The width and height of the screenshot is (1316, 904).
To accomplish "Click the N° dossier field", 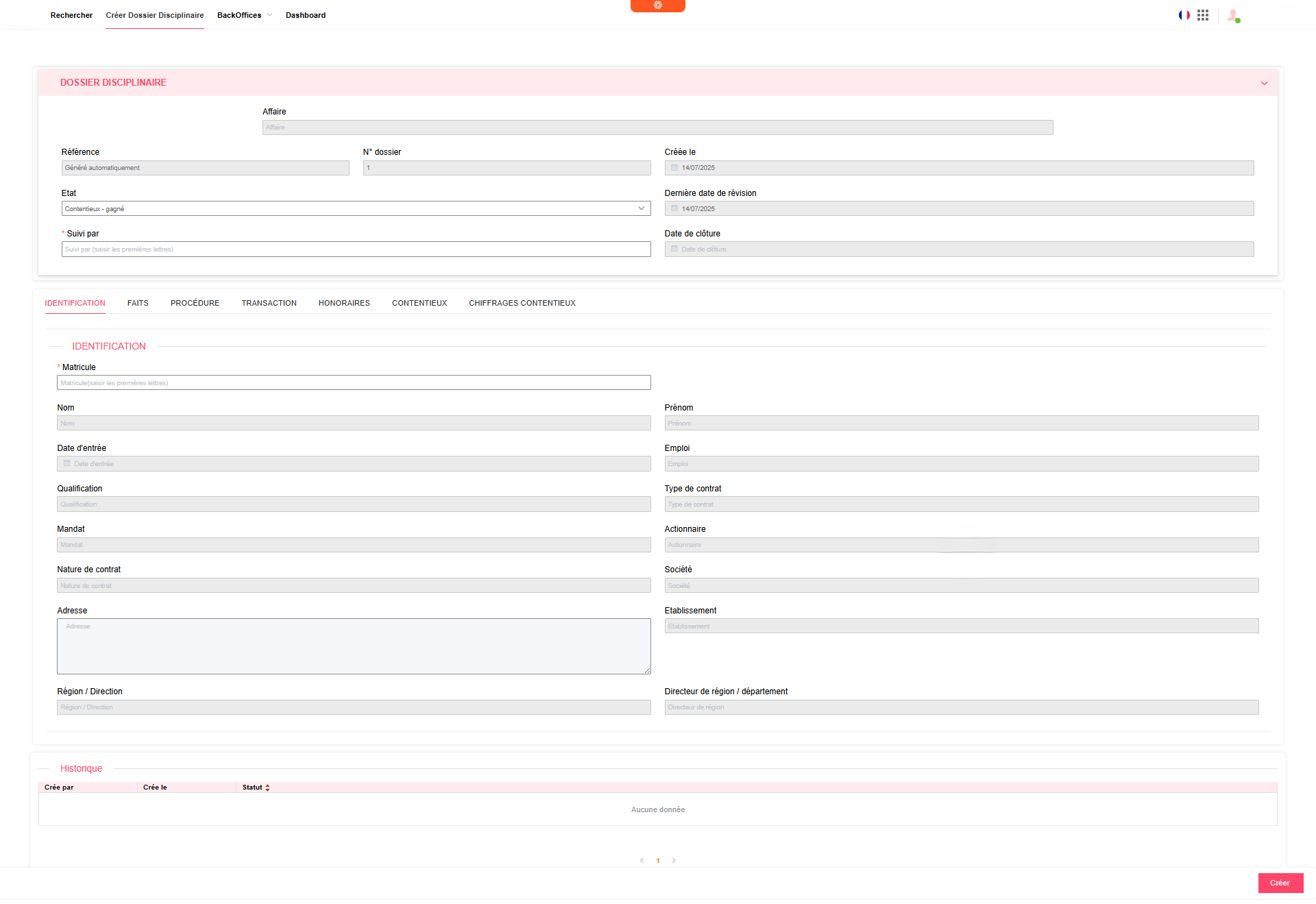I will point(507,168).
